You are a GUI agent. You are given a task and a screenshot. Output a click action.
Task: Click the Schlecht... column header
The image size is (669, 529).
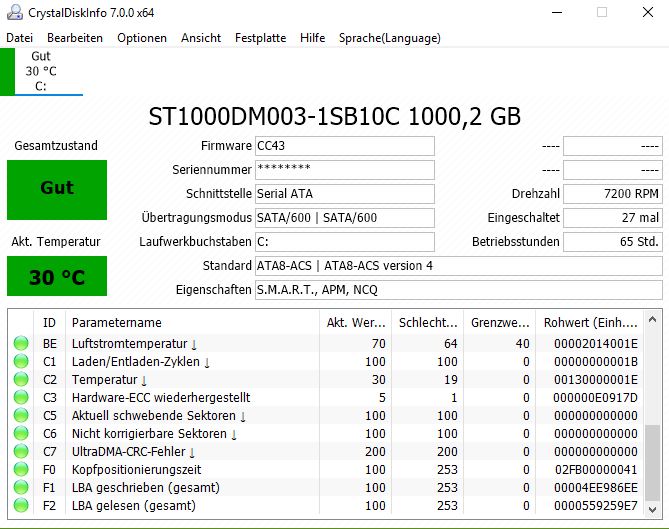[x=428, y=323]
